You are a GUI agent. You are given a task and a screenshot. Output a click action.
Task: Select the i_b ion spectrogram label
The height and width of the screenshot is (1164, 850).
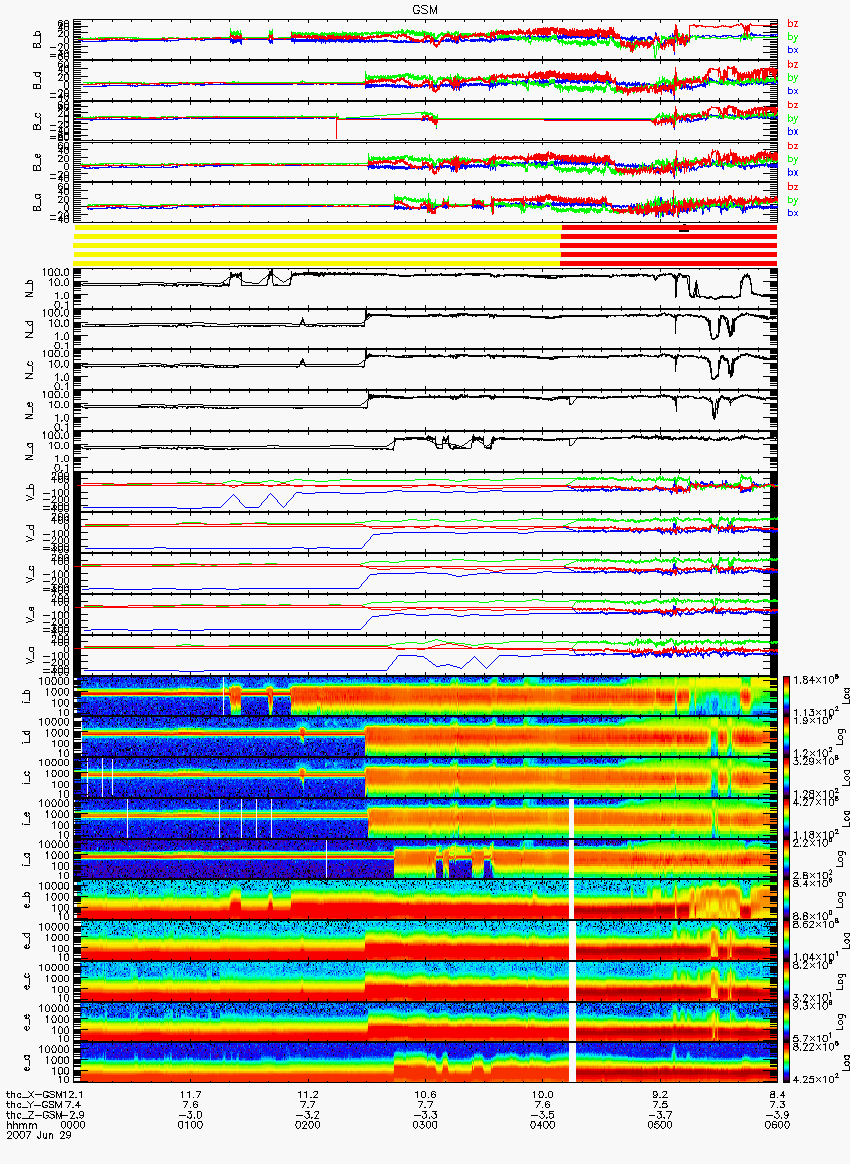pyautogui.click(x=25, y=696)
